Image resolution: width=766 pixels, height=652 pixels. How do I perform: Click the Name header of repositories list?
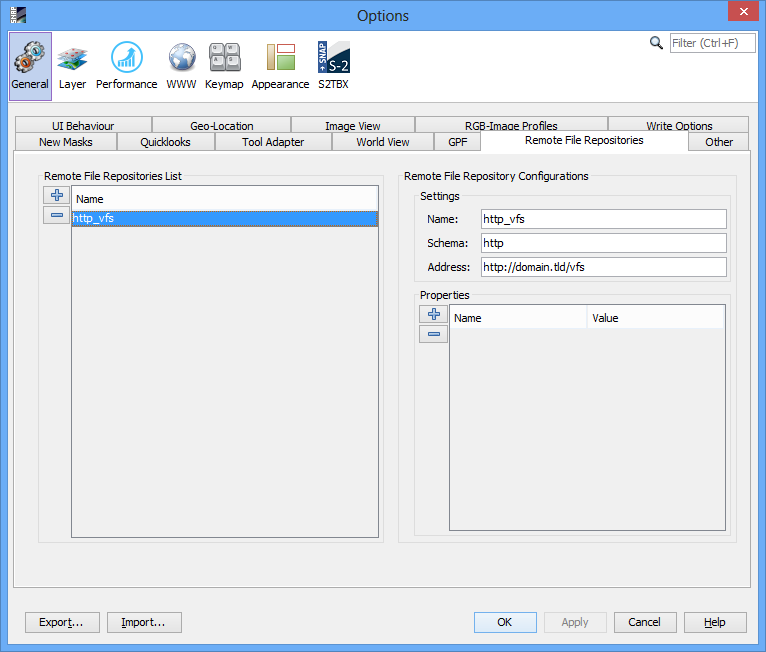(x=225, y=199)
